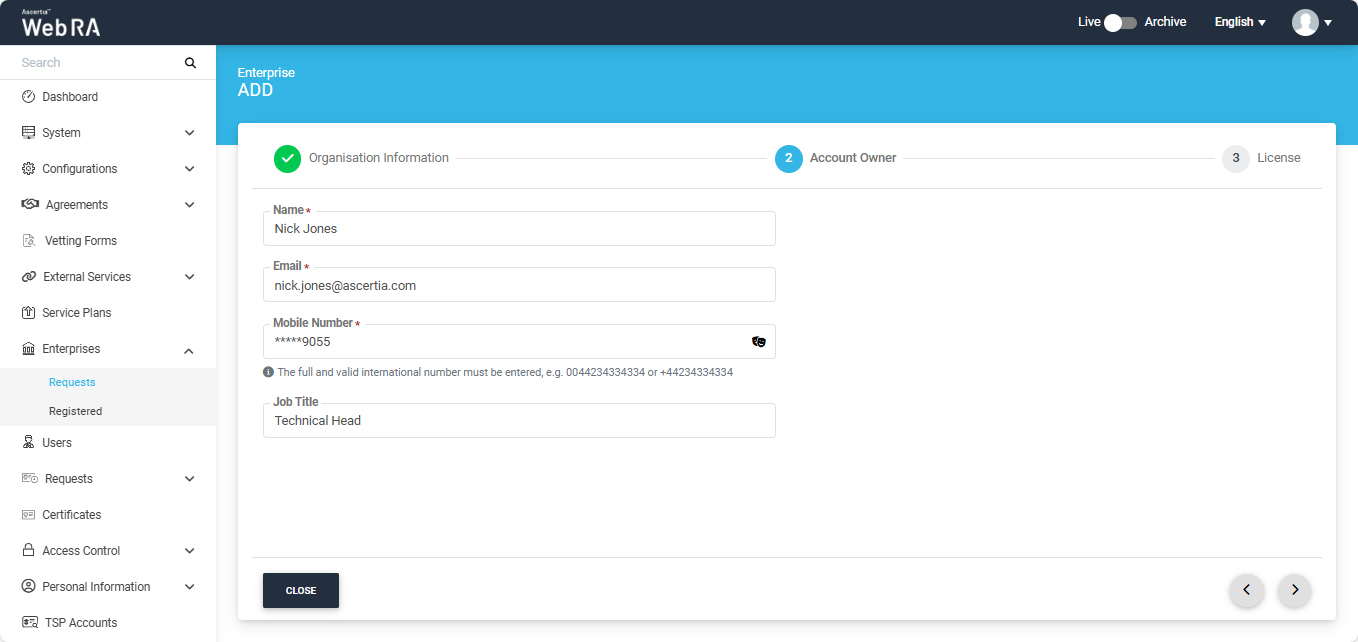
Task: Click the Name input field
Action: pos(519,229)
